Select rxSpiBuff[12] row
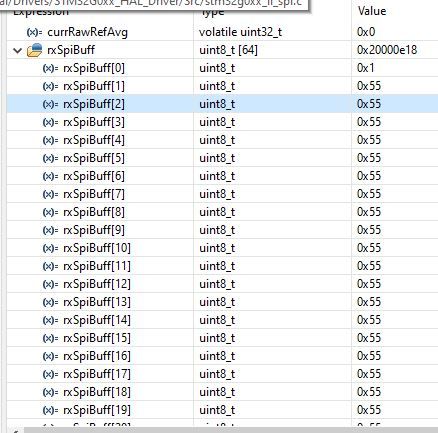 click(x=222, y=284)
